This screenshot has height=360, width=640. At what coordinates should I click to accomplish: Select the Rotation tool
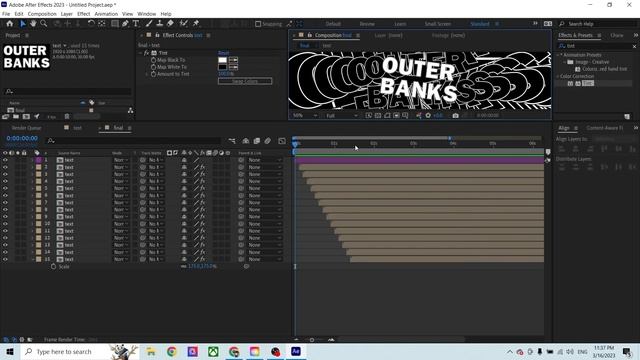coord(91,24)
